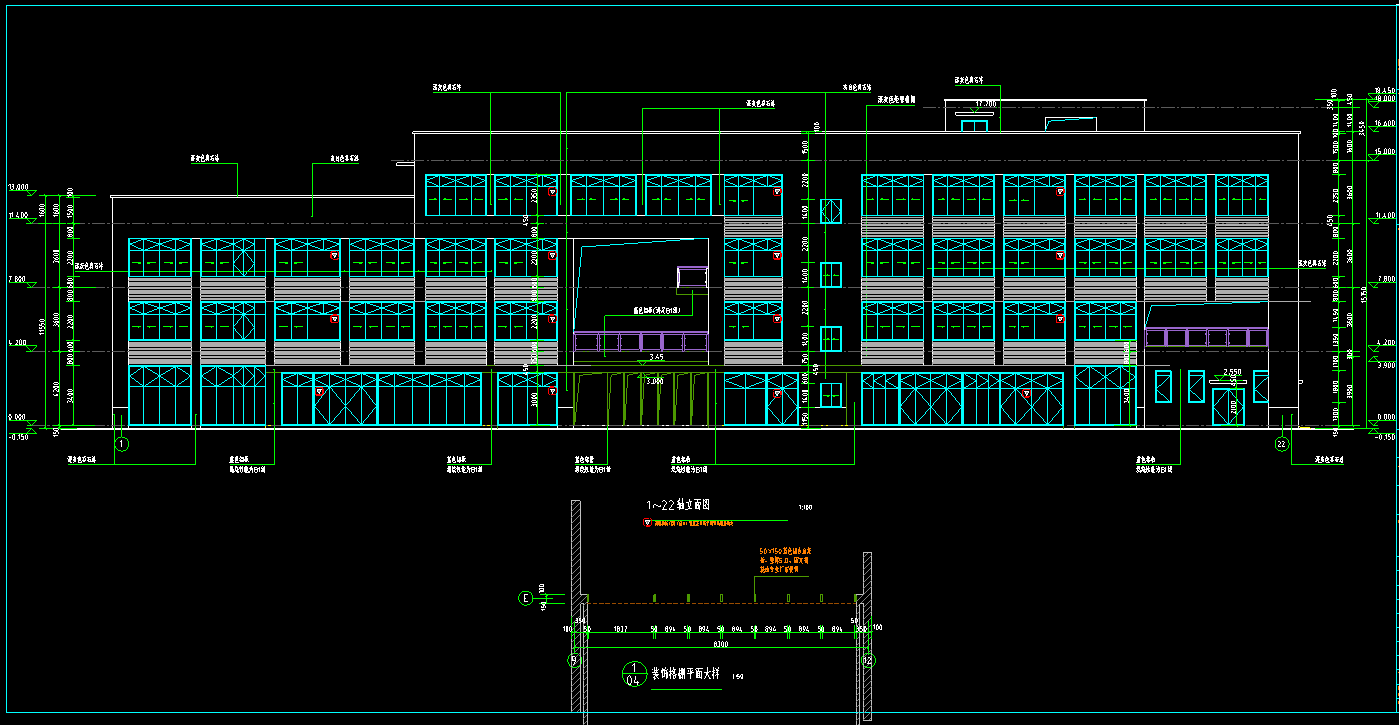Click the 17.700 elevation mark on roof

click(986, 104)
